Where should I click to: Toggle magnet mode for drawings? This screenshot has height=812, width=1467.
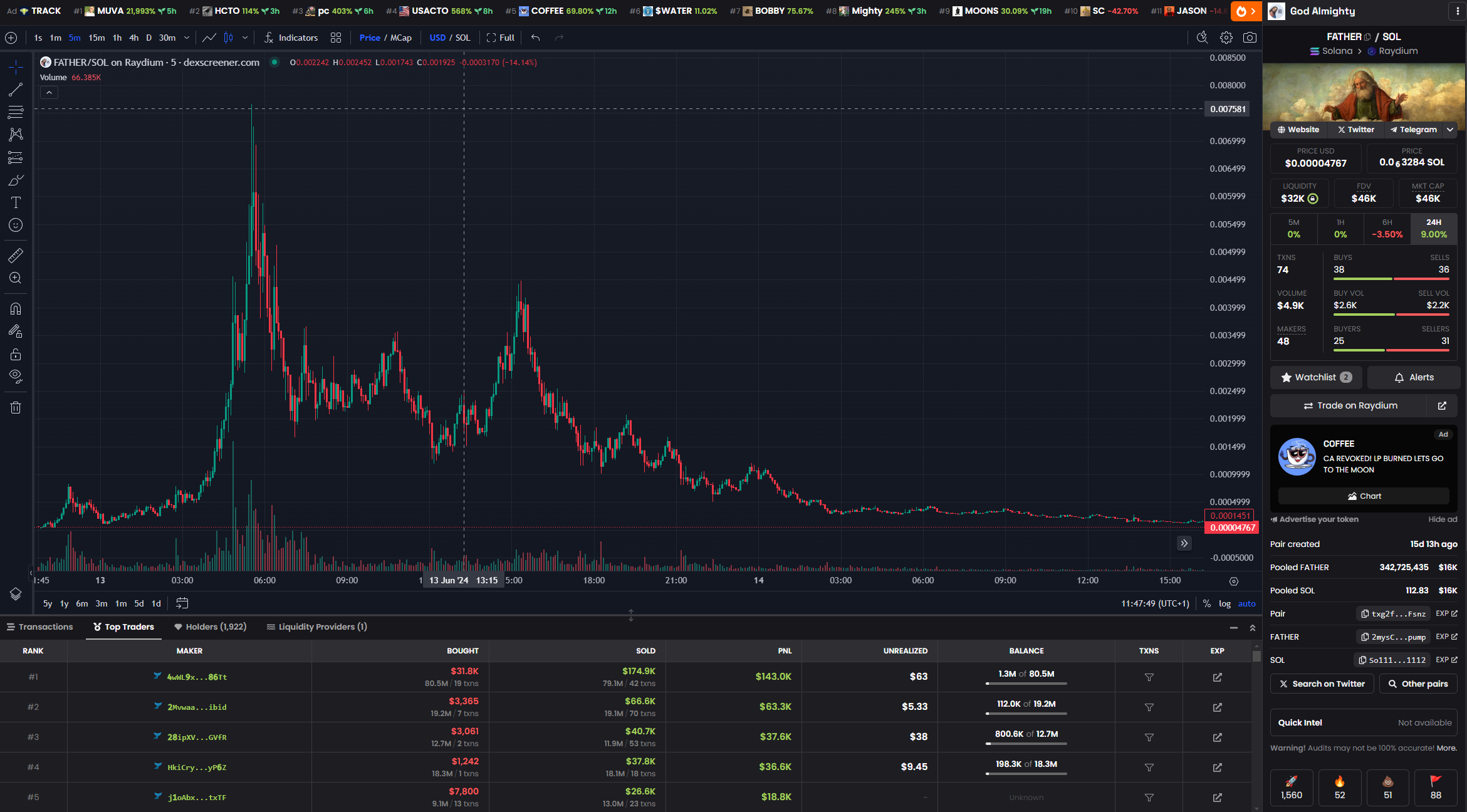16,308
